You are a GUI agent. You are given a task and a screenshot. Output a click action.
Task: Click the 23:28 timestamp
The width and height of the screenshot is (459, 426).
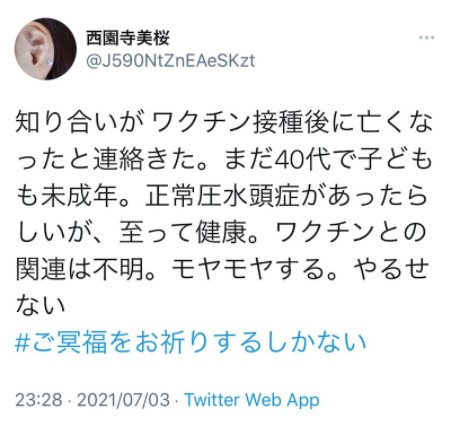click(38, 399)
